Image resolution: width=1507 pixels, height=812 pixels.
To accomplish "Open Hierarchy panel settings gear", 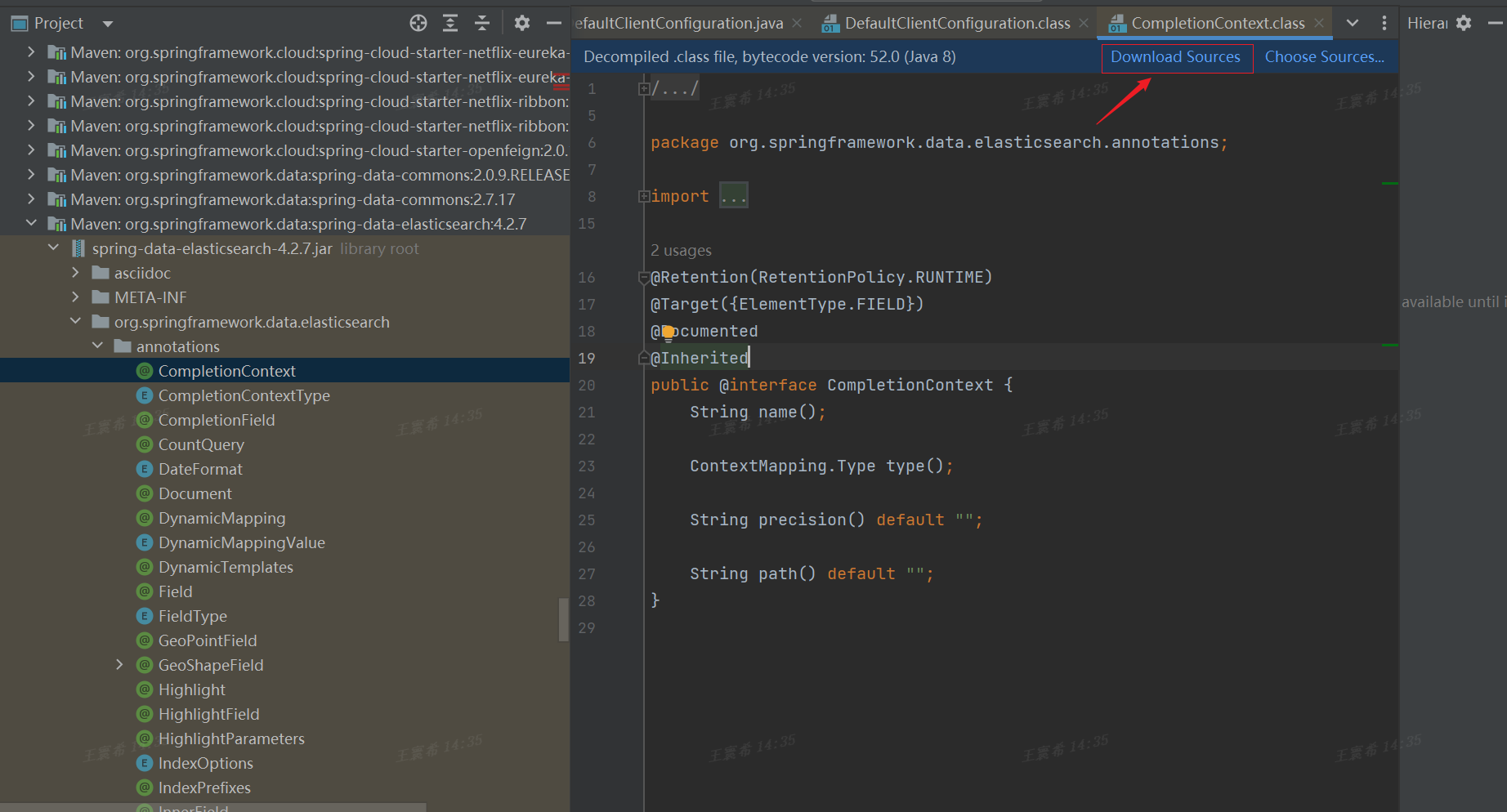I will tap(1464, 23).
